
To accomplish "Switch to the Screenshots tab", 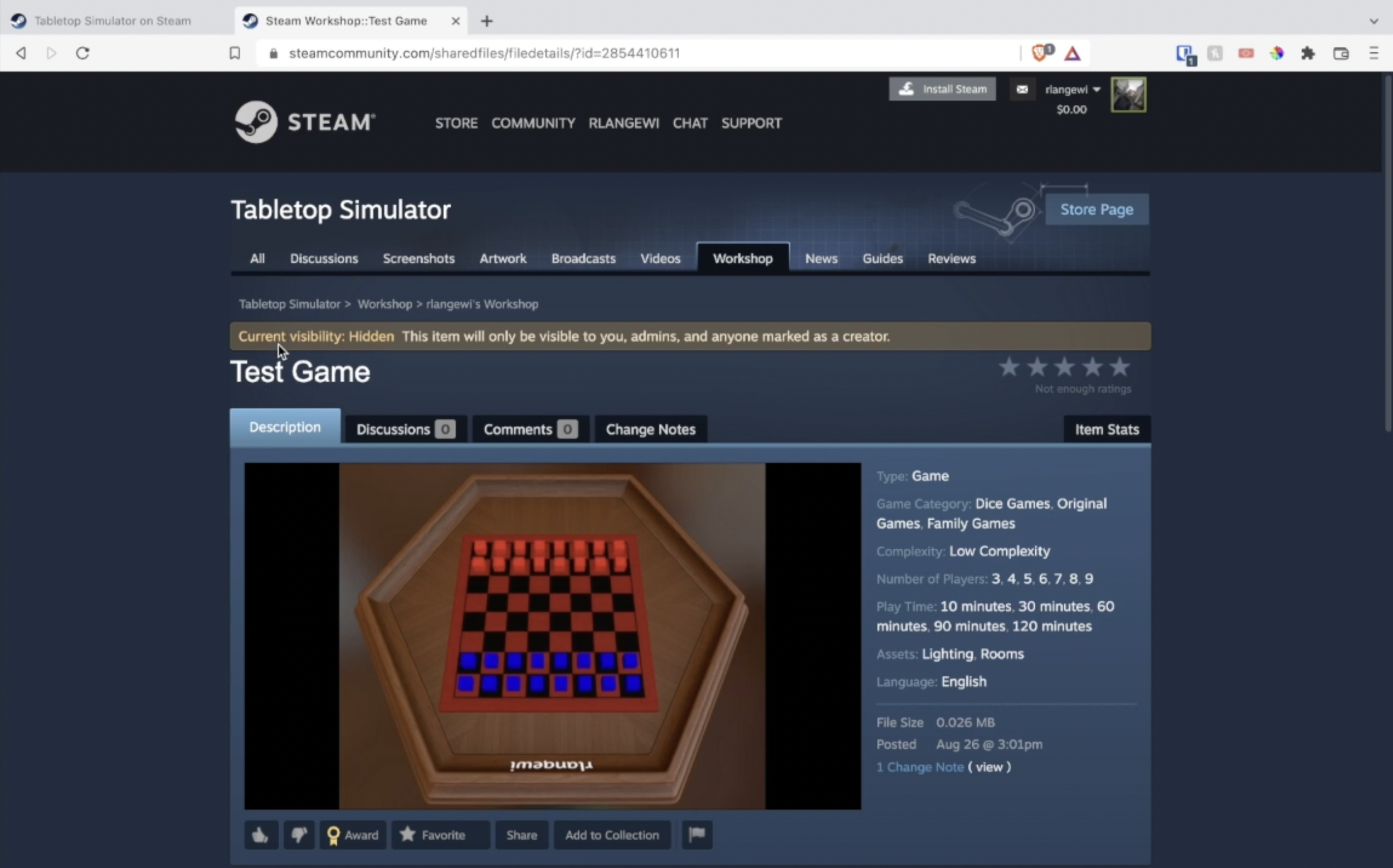I will 419,258.
